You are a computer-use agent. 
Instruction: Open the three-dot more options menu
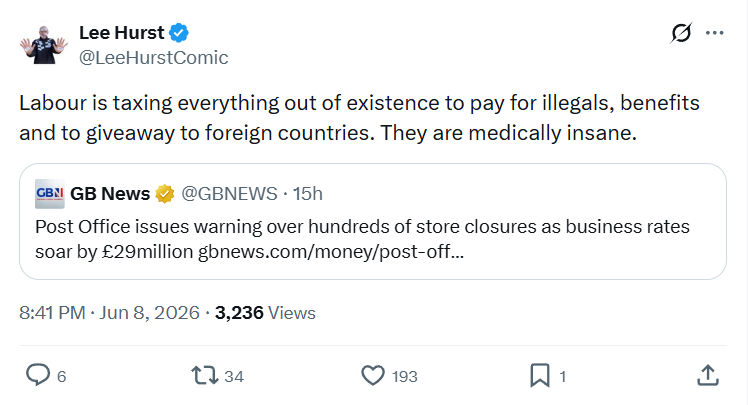tap(714, 33)
